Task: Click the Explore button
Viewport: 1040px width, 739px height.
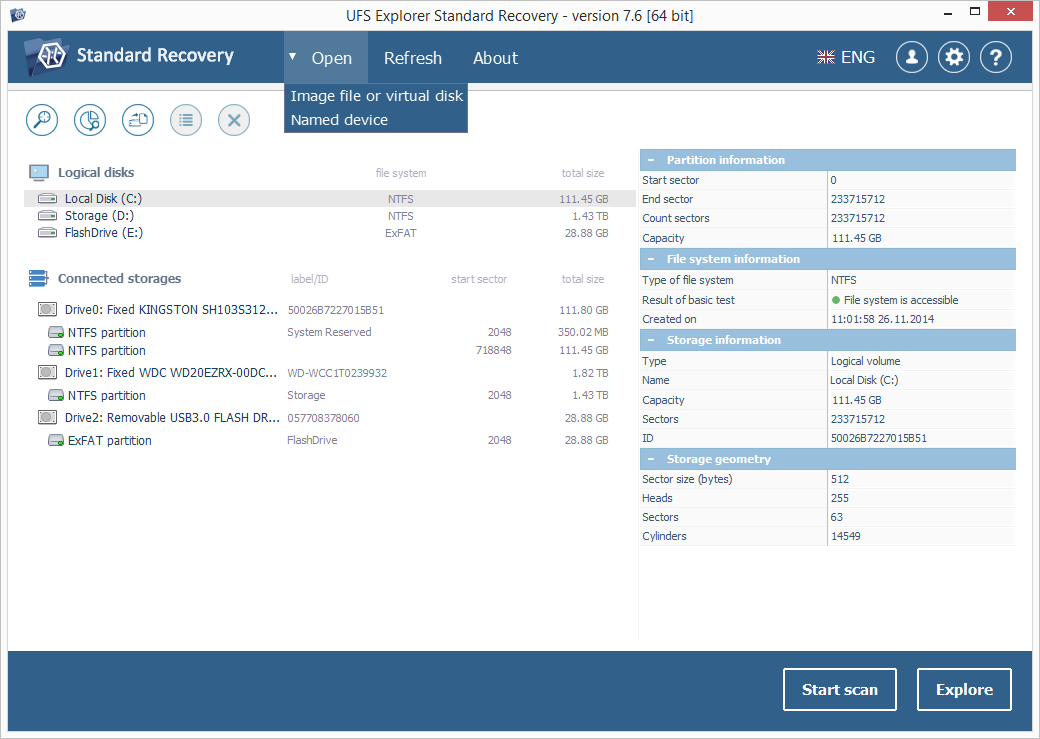Action: tap(964, 689)
